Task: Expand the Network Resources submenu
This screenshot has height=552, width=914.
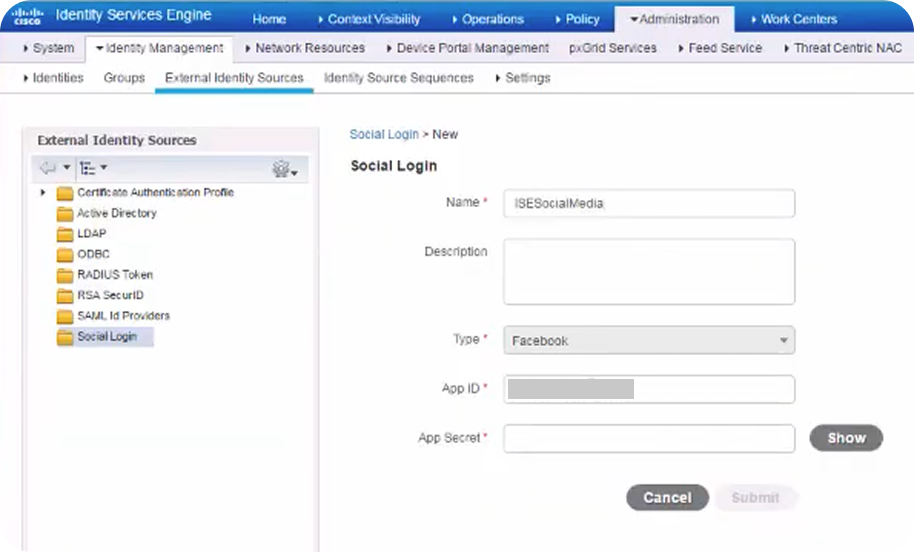Action: [x=305, y=48]
